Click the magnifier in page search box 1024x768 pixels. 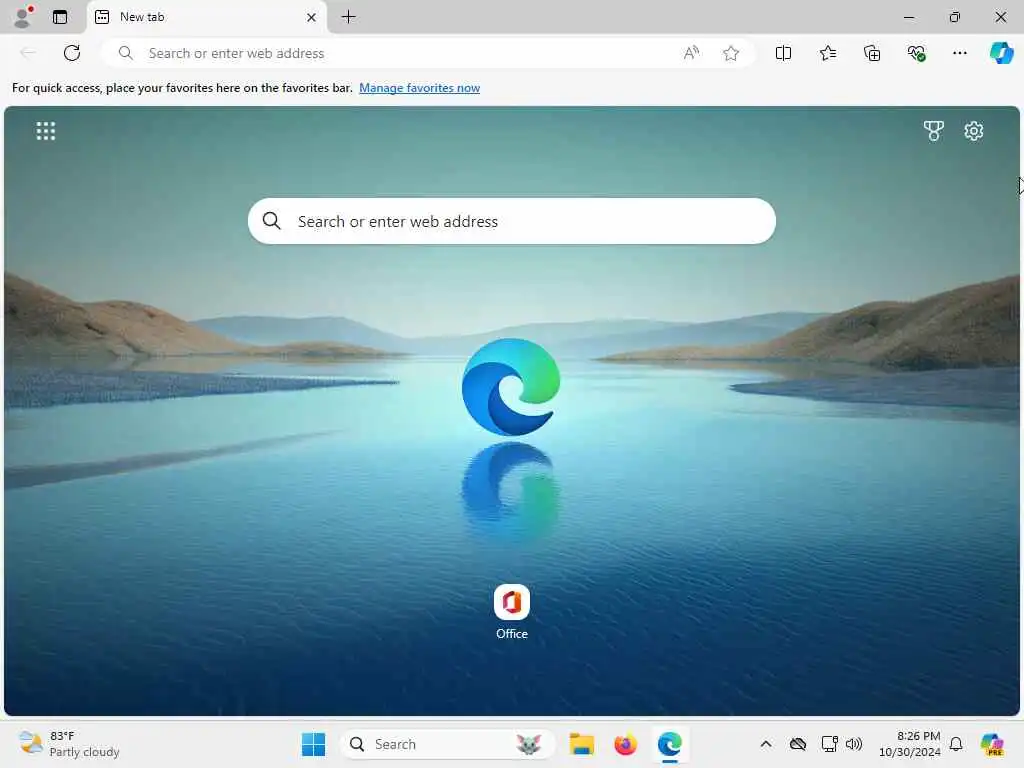pos(272,221)
